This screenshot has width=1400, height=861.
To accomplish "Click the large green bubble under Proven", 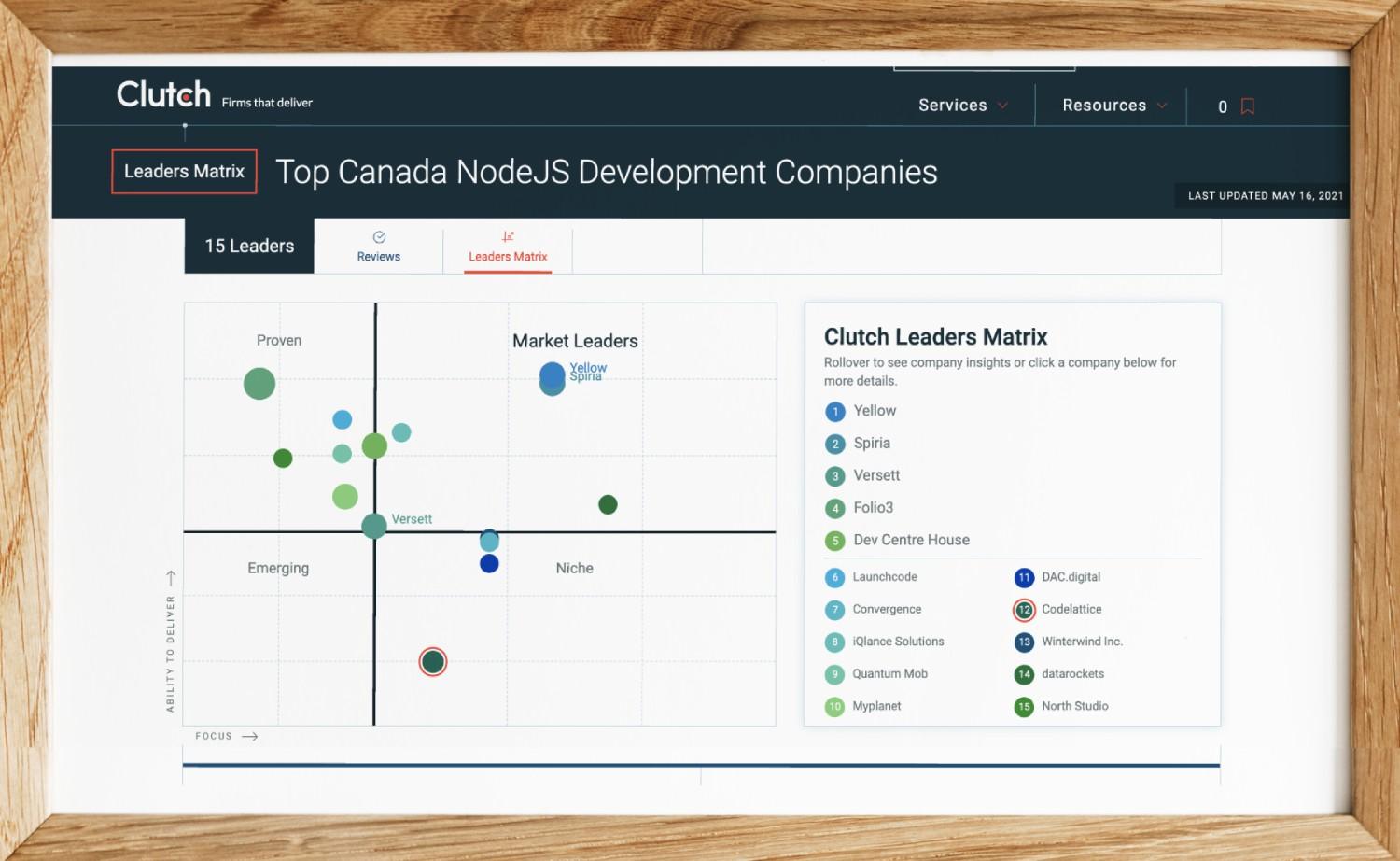I will pyautogui.click(x=259, y=384).
